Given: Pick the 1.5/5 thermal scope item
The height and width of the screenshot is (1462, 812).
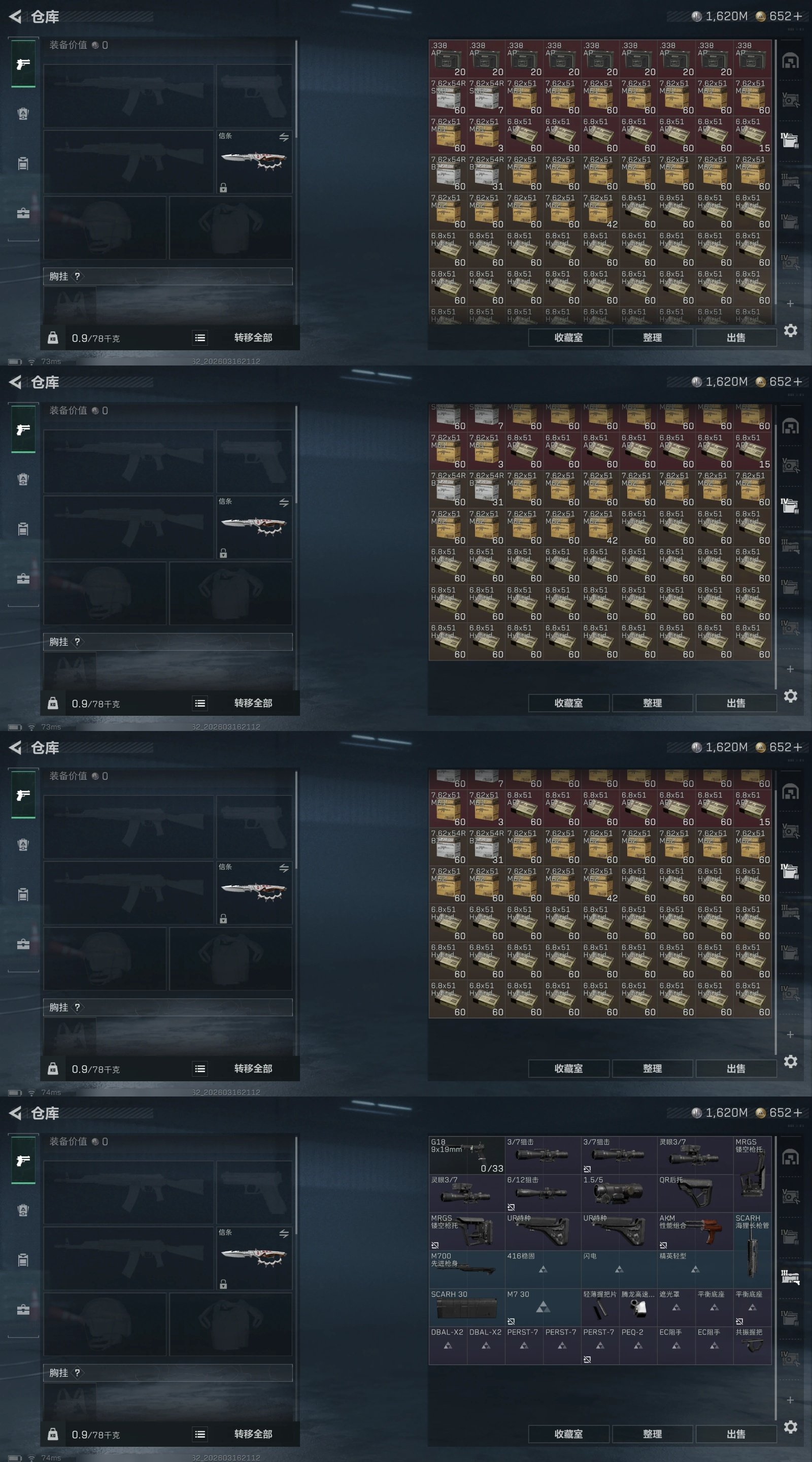Looking at the screenshot, I should click(x=619, y=1193).
